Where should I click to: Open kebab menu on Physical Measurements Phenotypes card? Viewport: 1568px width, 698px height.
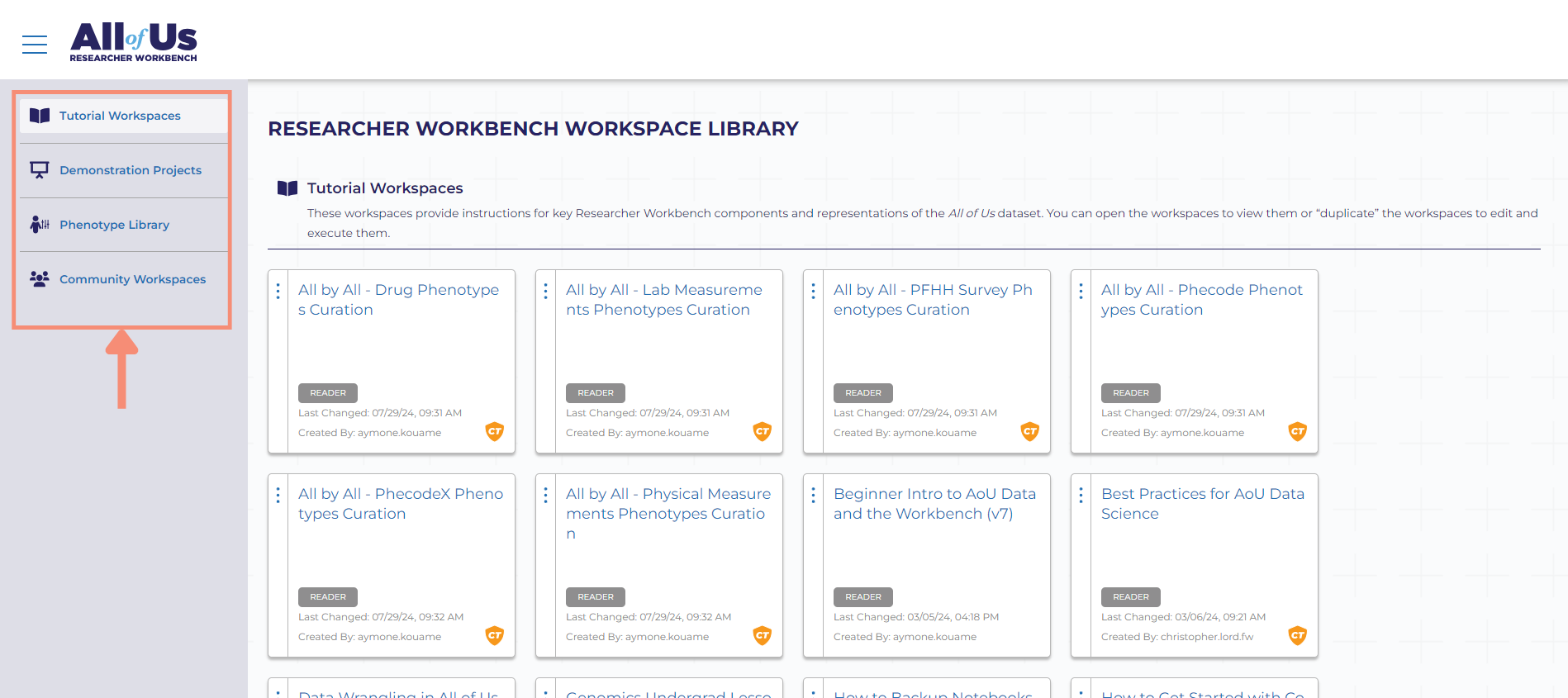[x=545, y=495]
